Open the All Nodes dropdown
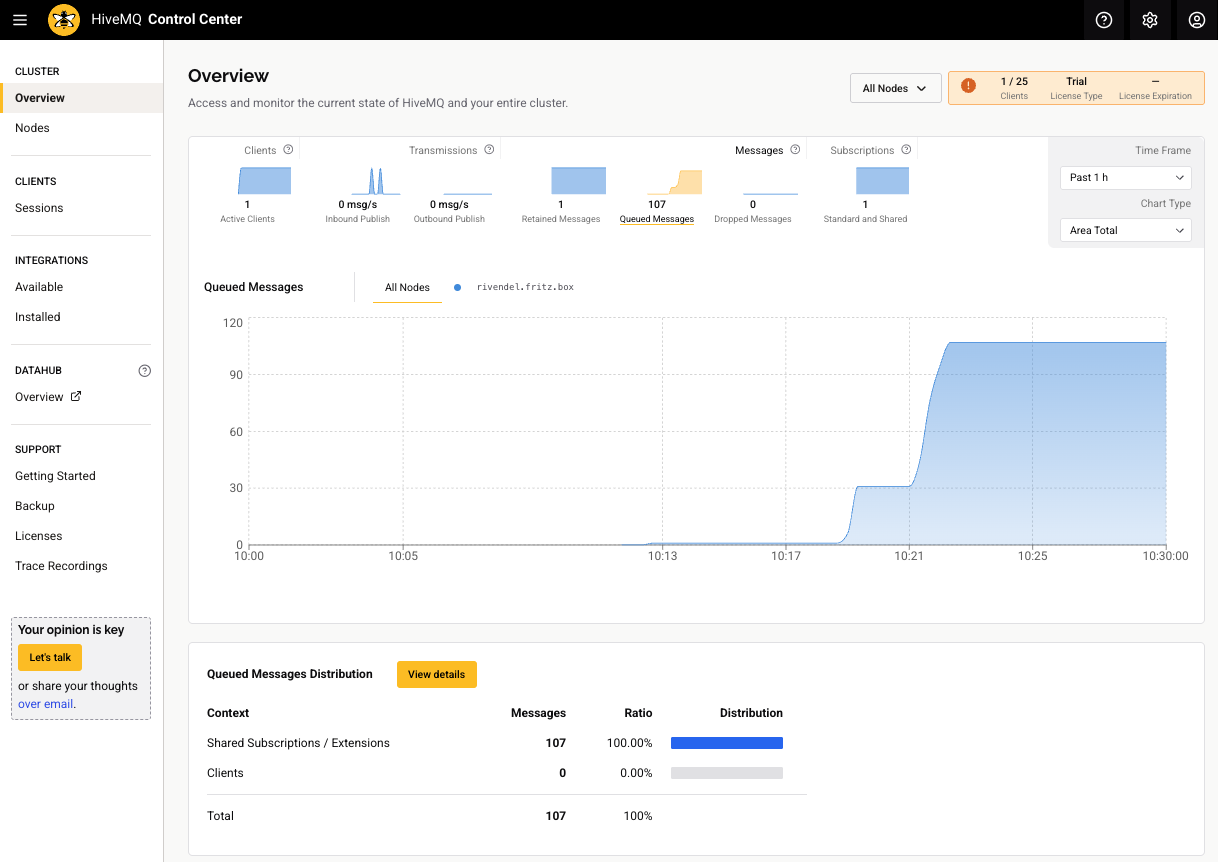Image resolution: width=1218 pixels, height=862 pixels. [896, 88]
